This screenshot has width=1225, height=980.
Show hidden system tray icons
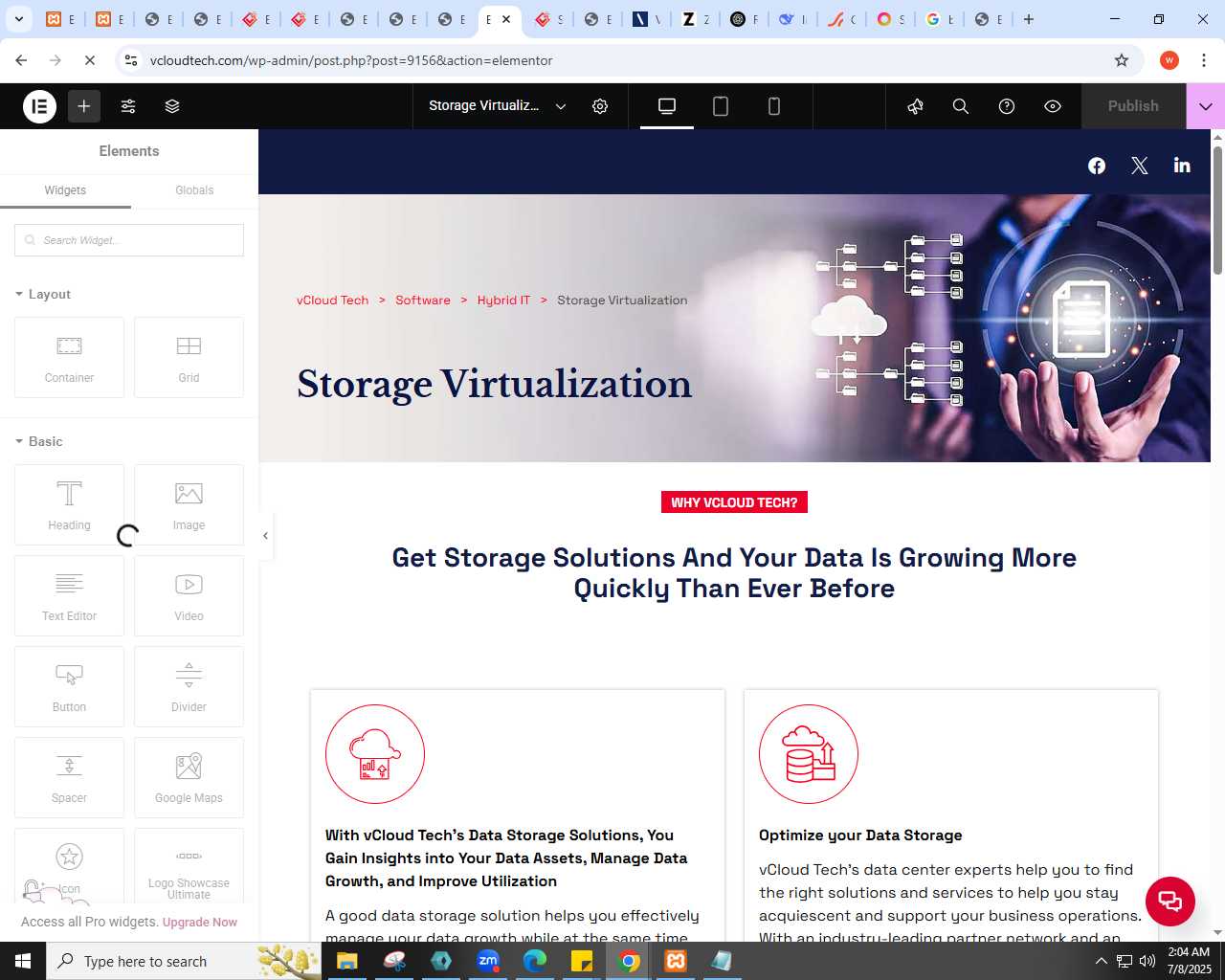tap(1101, 961)
